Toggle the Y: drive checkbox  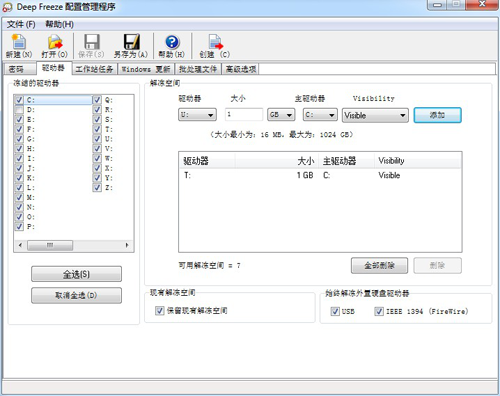tap(97, 178)
